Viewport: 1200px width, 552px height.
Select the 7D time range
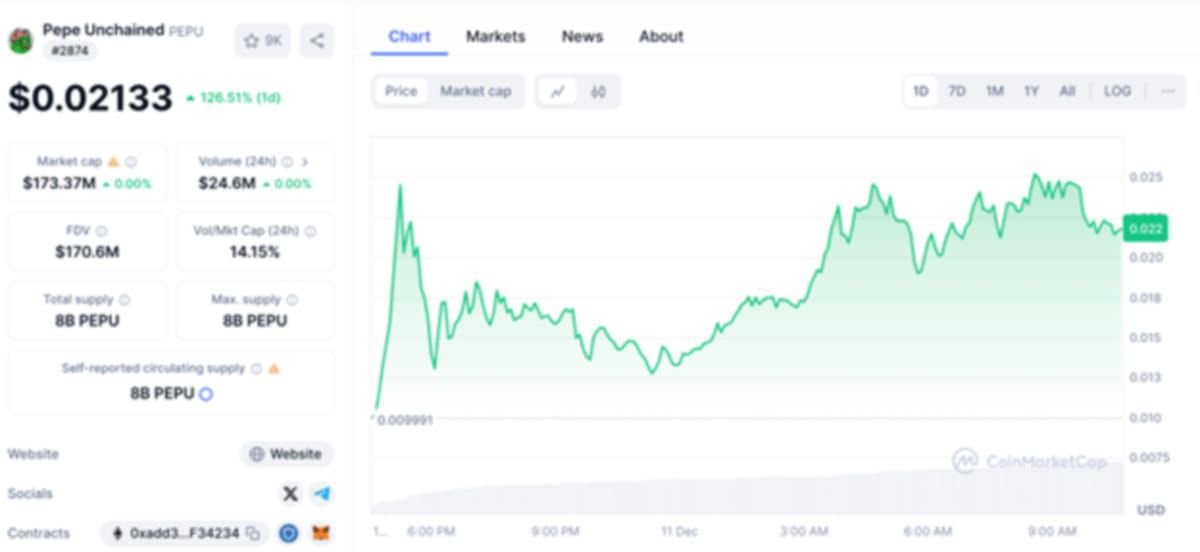pos(957,91)
